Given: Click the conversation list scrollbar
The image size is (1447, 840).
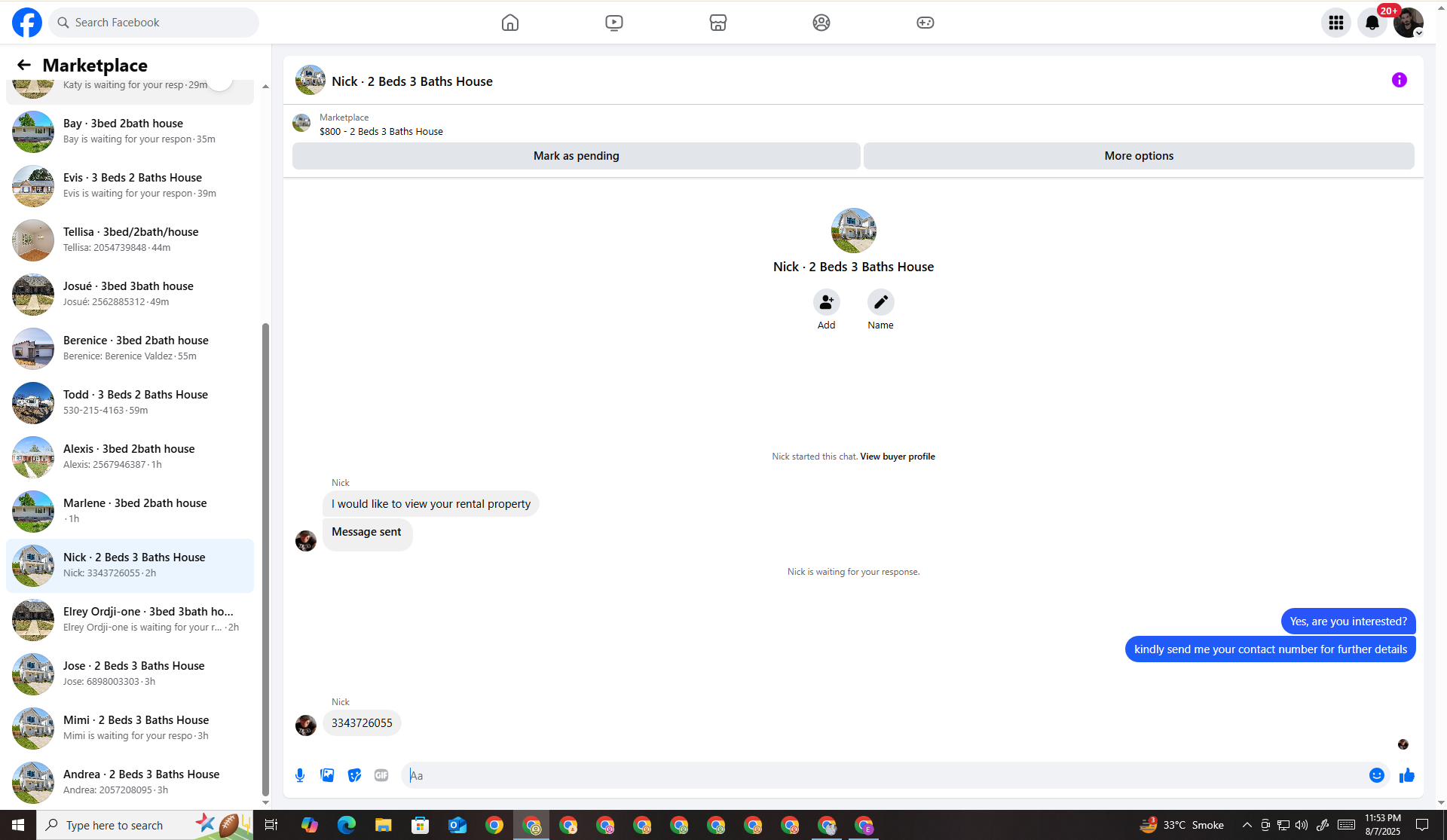Looking at the screenshot, I should click(265, 557).
